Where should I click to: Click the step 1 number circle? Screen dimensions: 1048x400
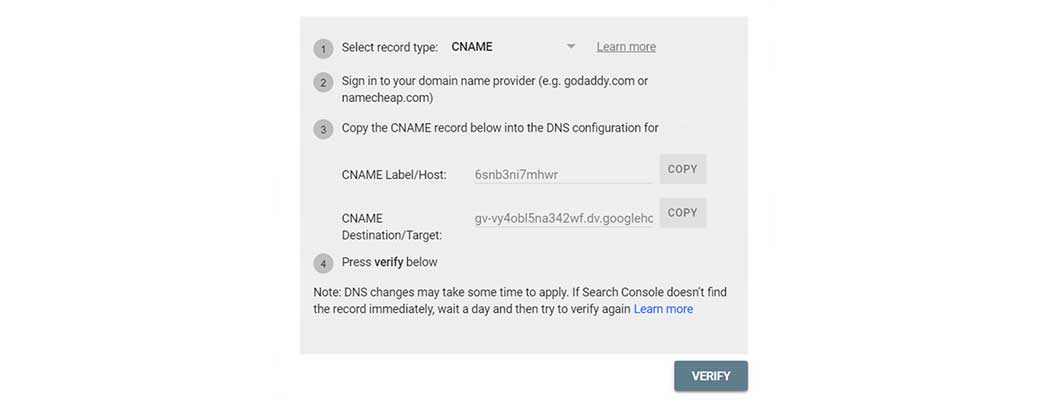tap(323, 48)
